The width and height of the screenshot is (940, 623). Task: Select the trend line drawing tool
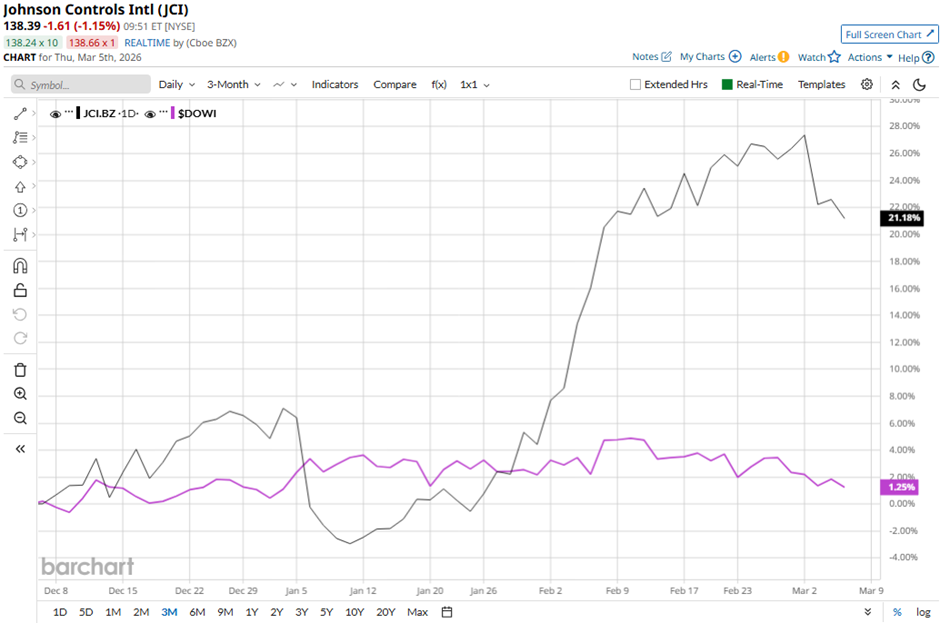[20, 114]
